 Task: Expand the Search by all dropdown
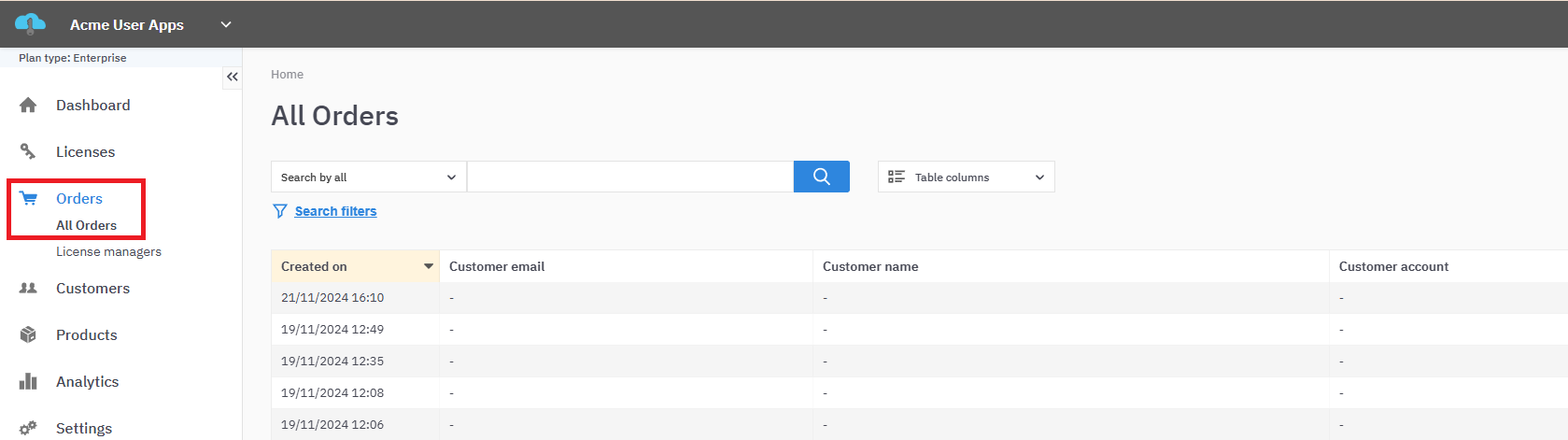click(368, 177)
